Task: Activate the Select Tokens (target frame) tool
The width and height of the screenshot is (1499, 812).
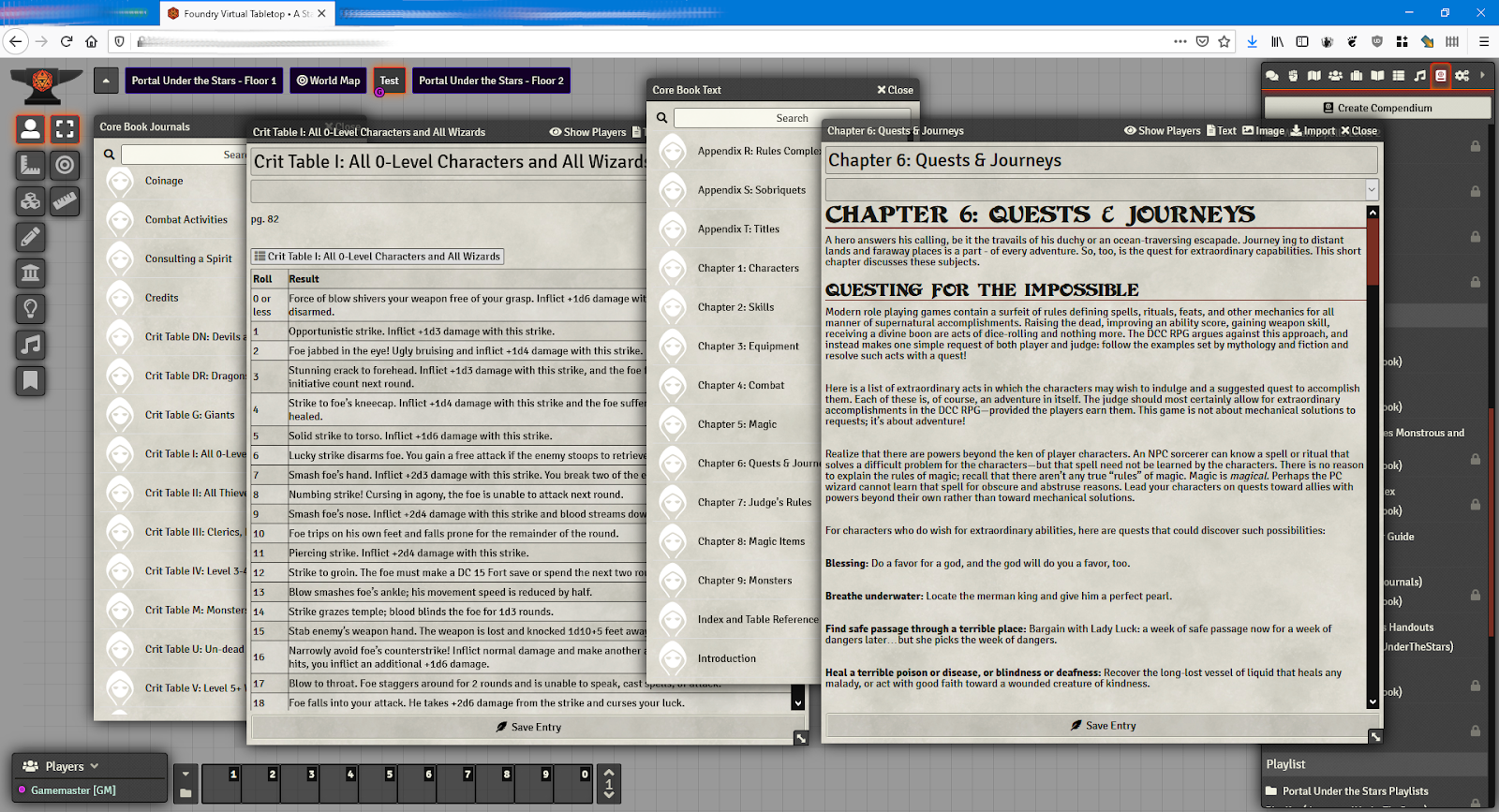Action: tap(65, 129)
